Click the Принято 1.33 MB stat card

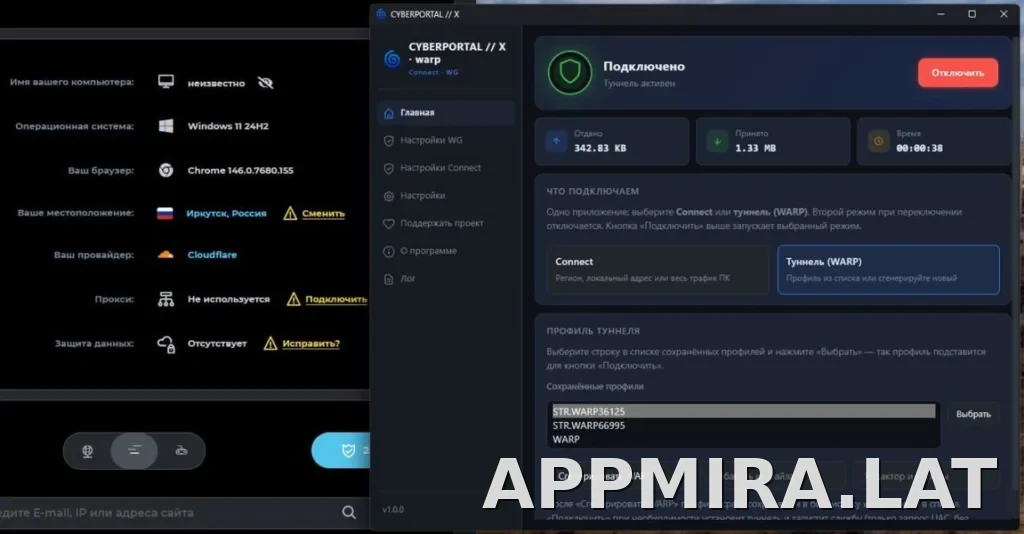[x=773, y=141]
